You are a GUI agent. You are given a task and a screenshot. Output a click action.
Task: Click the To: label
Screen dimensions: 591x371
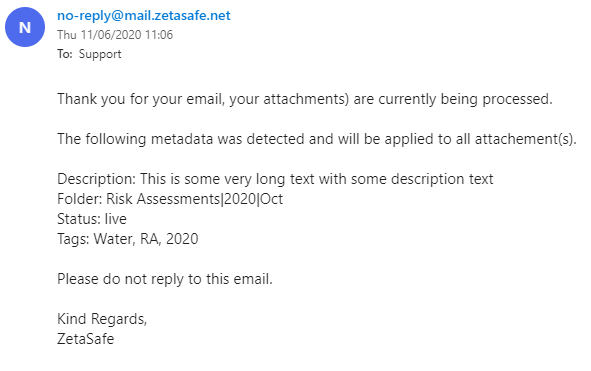[65, 54]
